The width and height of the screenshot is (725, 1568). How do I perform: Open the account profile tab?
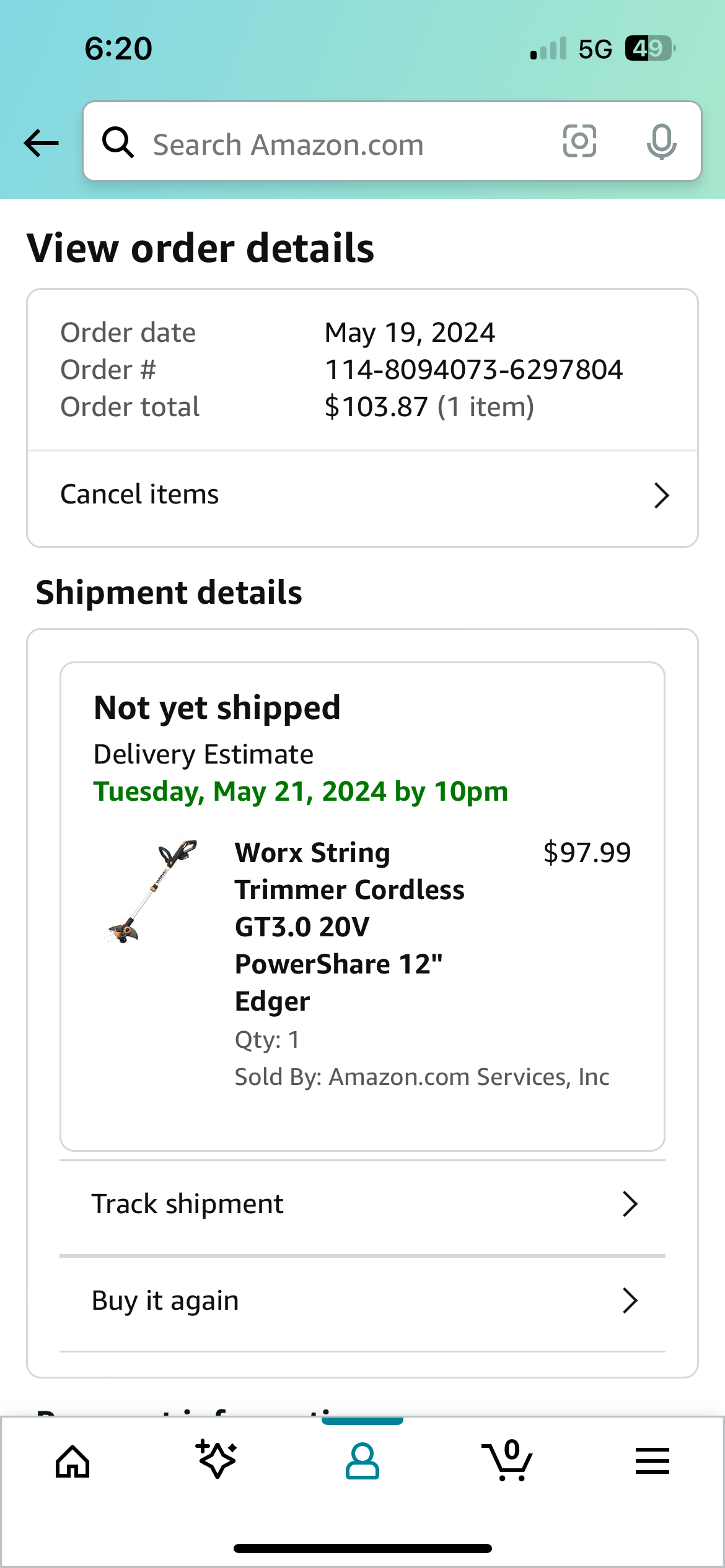click(x=362, y=1461)
